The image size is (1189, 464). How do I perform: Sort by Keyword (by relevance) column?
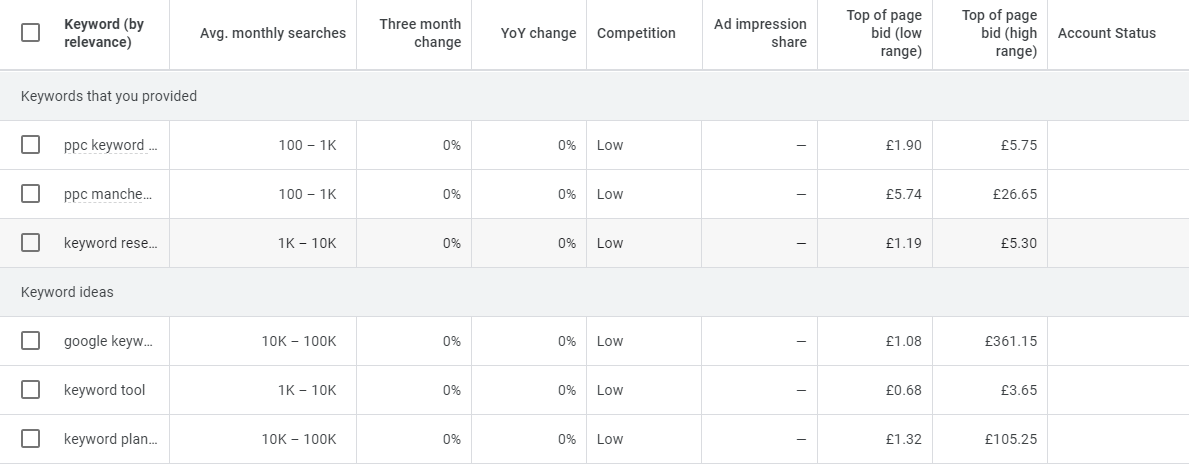(104, 33)
